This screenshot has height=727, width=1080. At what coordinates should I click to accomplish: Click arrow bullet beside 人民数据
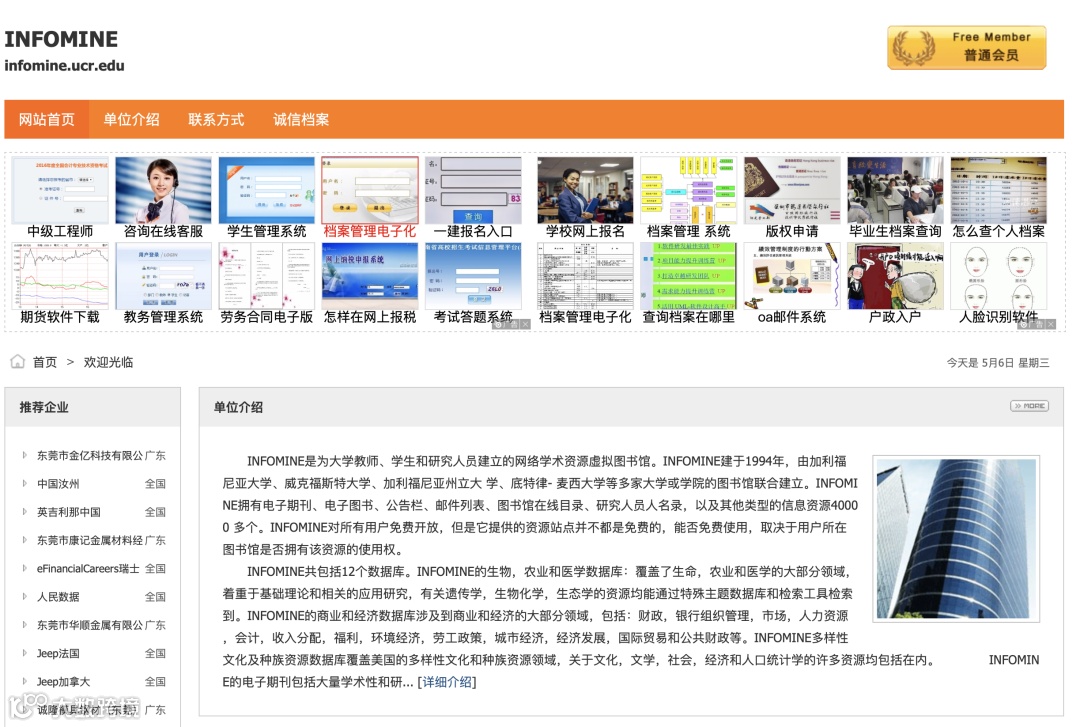pos(24,597)
